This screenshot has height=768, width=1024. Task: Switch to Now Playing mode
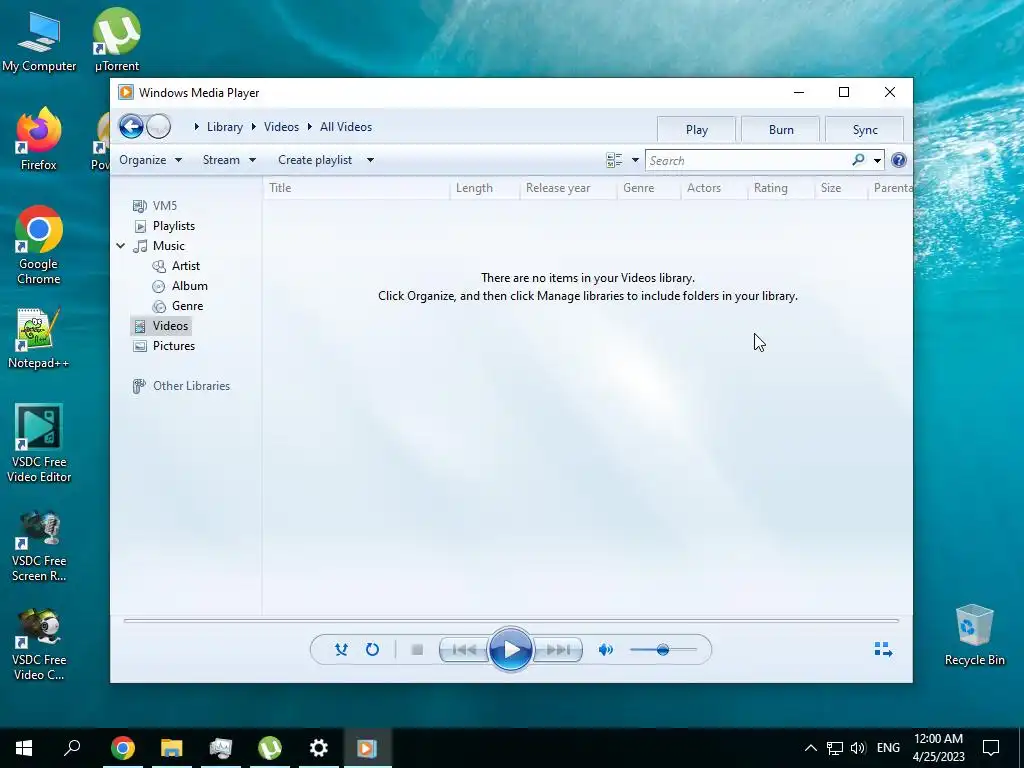pyautogui.click(x=883, y=649)
